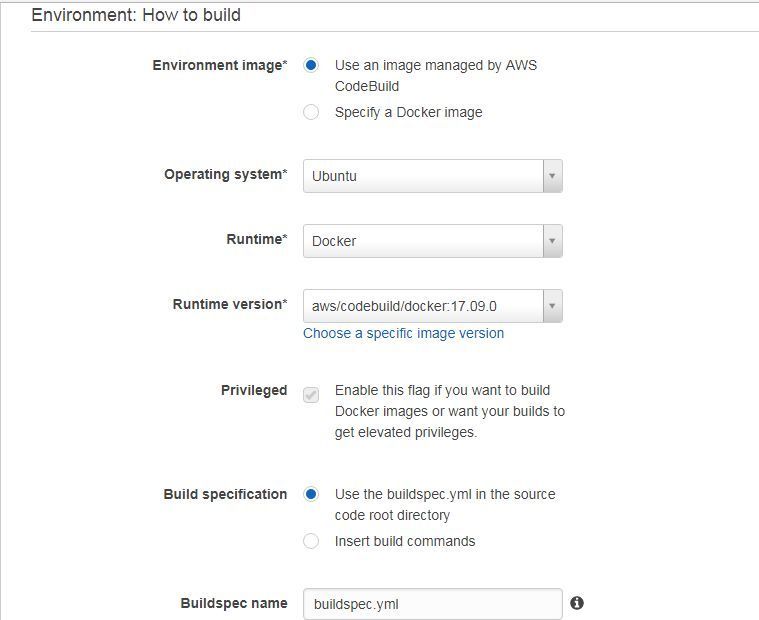Viewport: 759px width, 620px height.
Task: Click the "Buildspec name" label
Action: pos(234,603)
